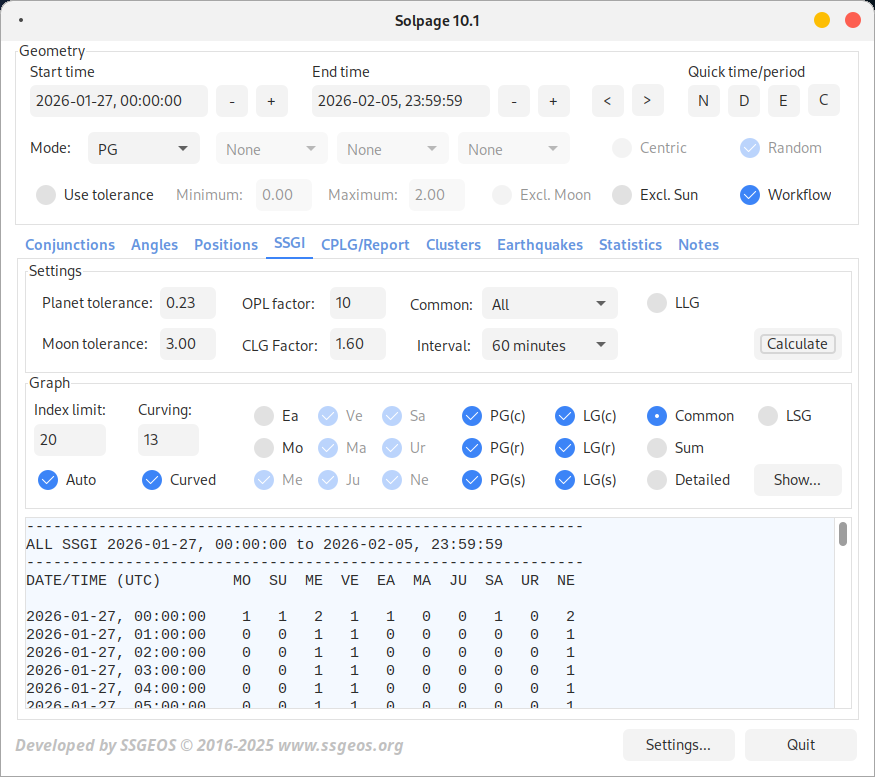Switch to the Earthquakes tab

coord(540,244)
